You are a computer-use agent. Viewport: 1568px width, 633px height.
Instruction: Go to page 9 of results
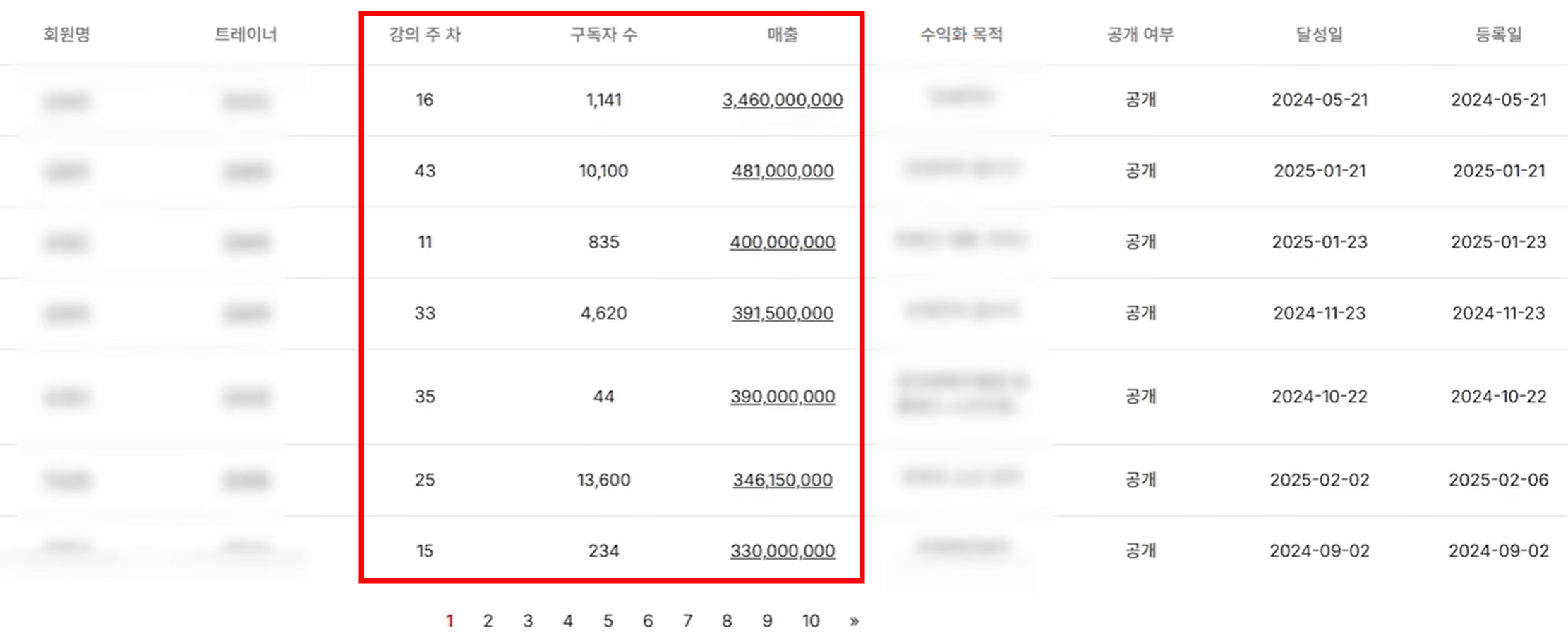(x=767, y=621)
